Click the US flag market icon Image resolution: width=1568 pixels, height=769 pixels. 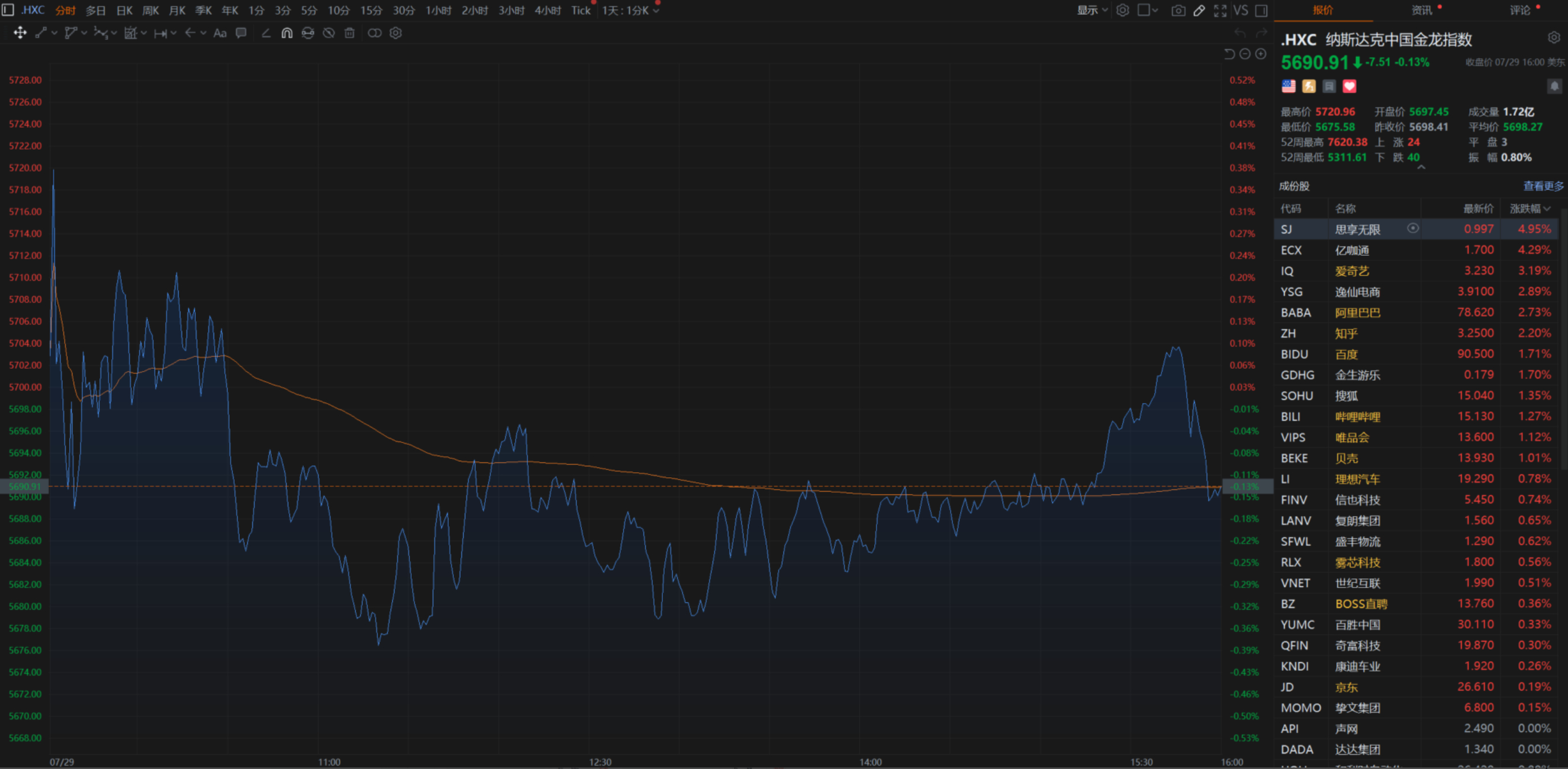pos(1289,86)
